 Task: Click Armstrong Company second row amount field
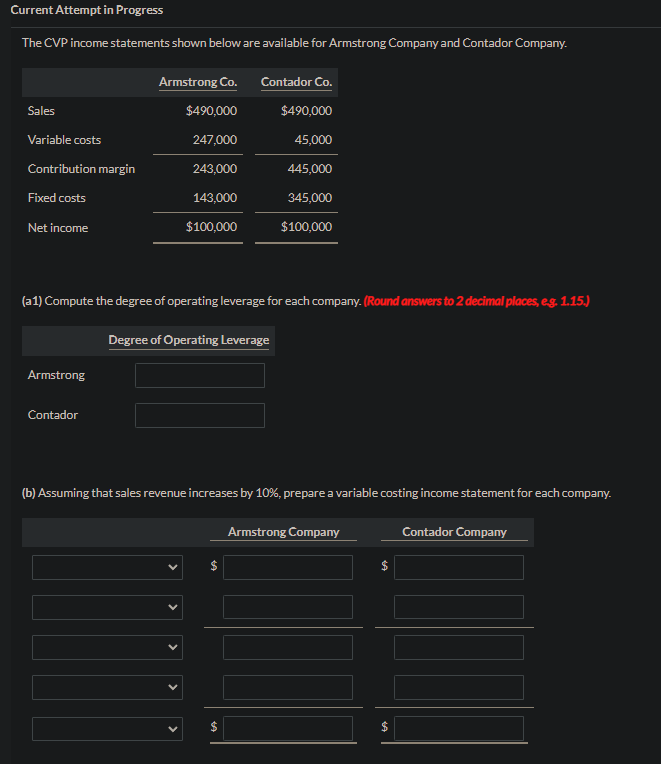288,607
